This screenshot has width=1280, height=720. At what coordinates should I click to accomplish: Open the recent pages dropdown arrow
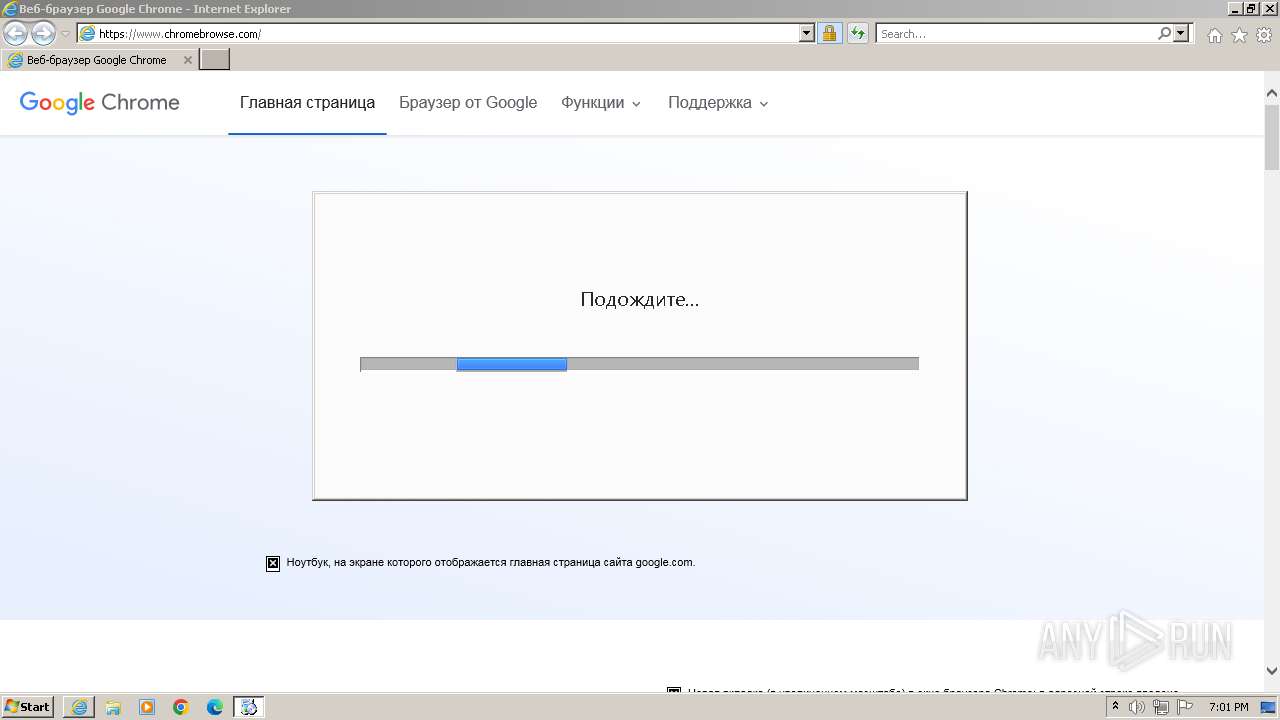coord(65,34)
